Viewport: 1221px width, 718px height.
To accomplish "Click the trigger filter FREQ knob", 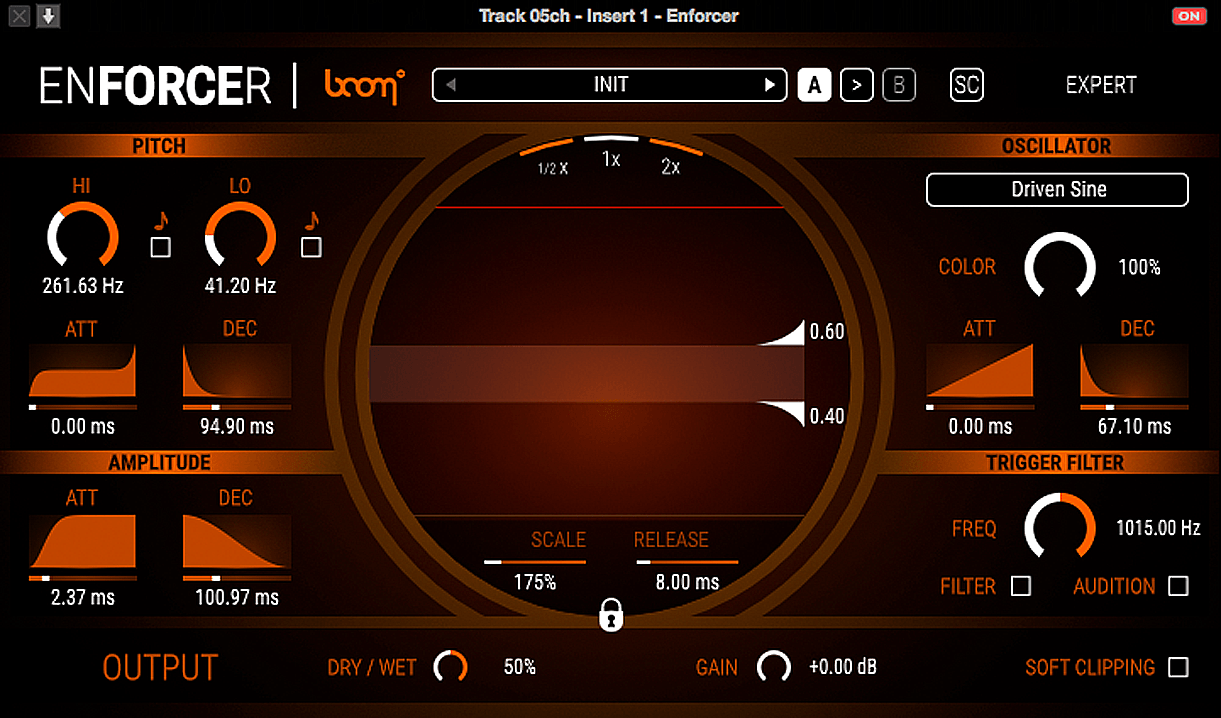I will pos(1060,527).
